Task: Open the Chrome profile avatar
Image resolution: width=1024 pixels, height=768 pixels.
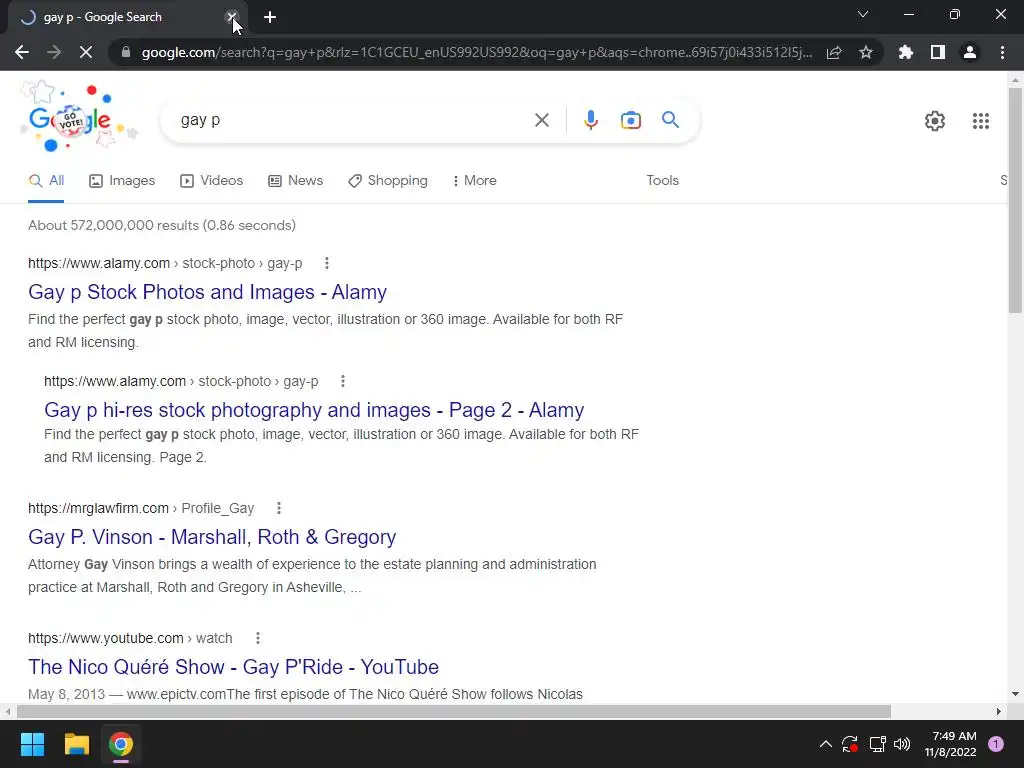Action: (970, 52)
